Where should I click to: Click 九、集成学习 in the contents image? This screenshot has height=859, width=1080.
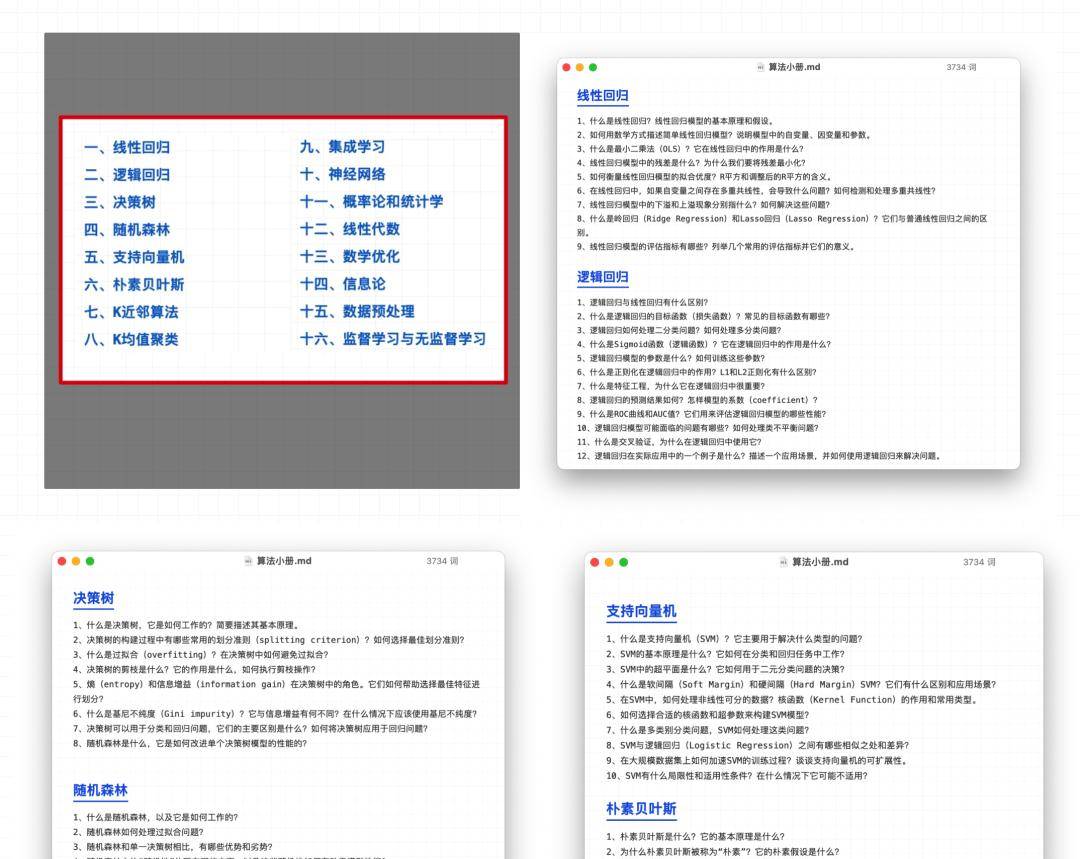(342, 147)
